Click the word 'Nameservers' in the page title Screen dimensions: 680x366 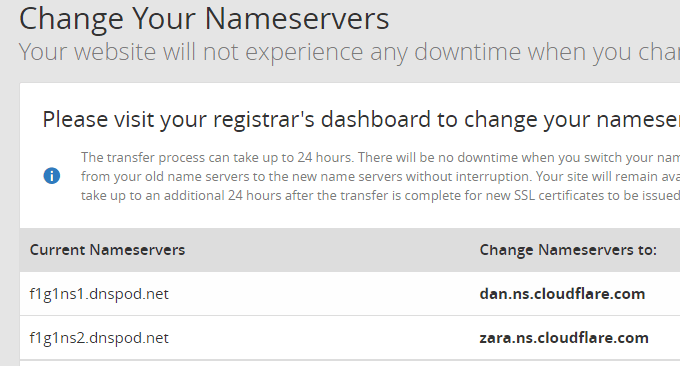tap(297, 19)
